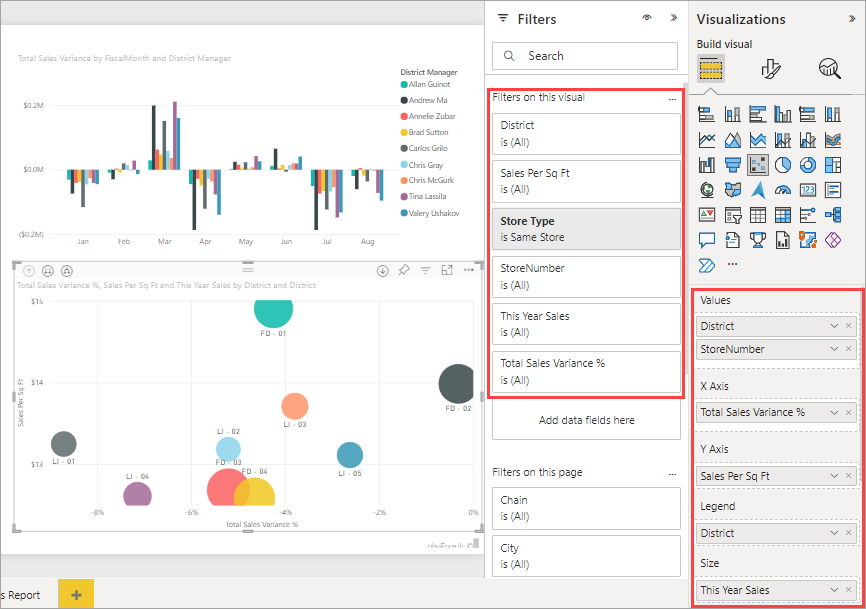
Task: Select the highlighted Scatter chart visual
Action: pyautogui.click(x=758, y=165)
